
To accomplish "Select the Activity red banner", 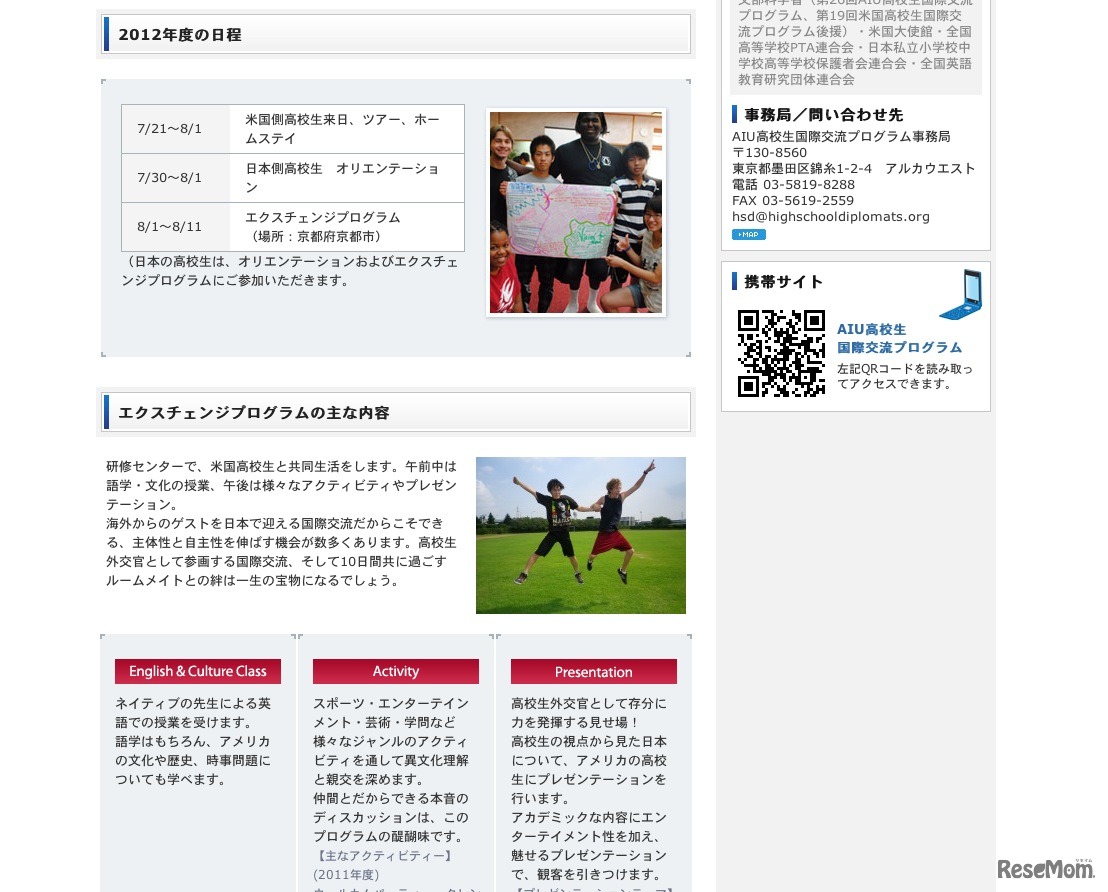I will pos(396,671).
